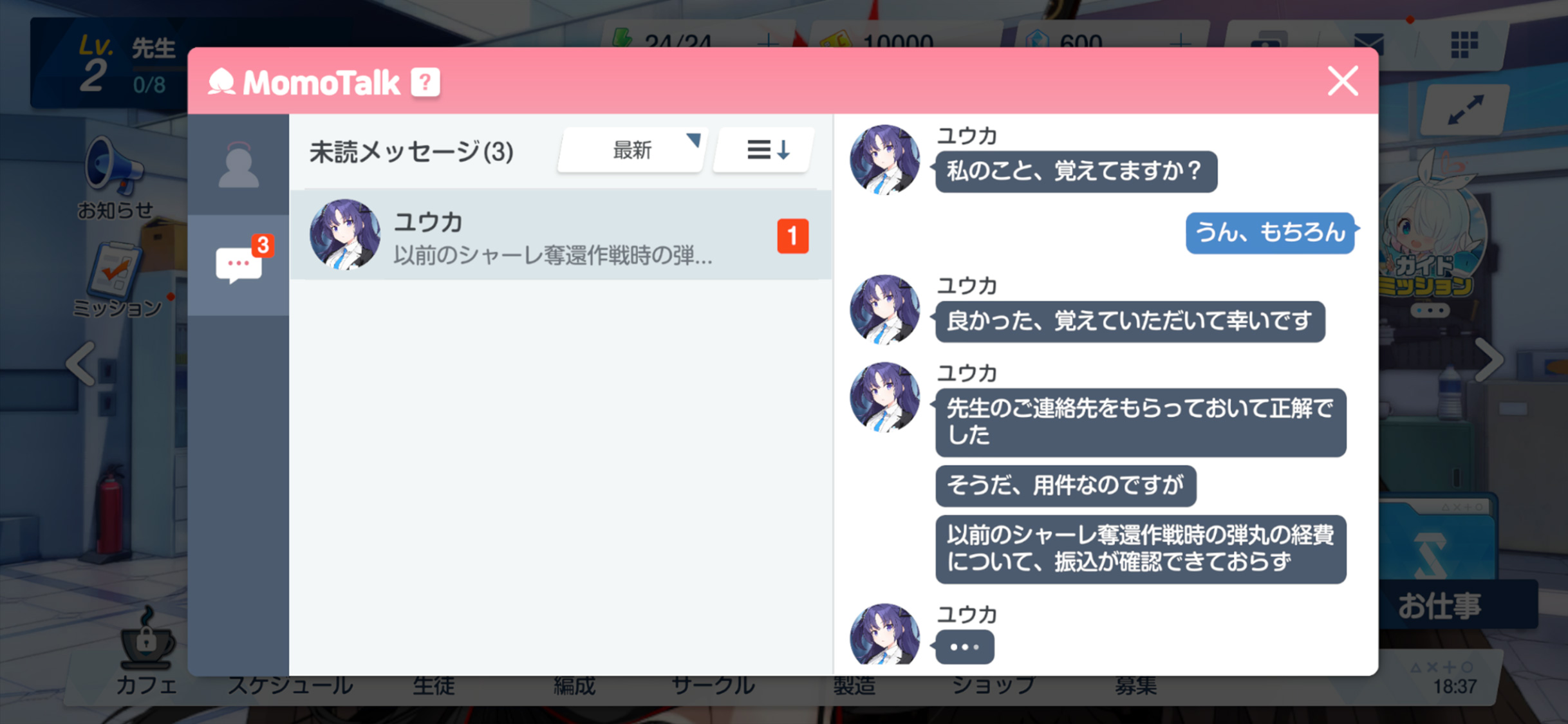The image size is (1568, 724).
Task: Click the red unread badge on ユウカ's row
Action: point(792,236)
